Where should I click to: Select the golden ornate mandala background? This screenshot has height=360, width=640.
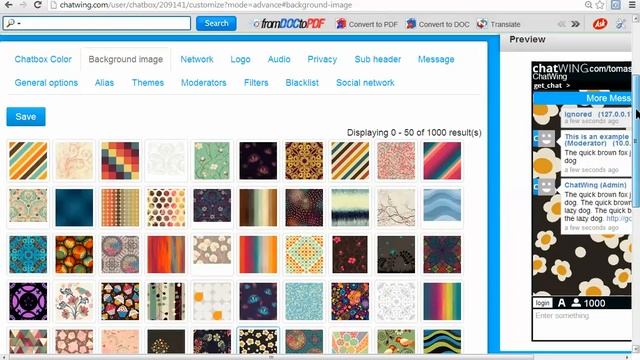pyautogui.click(x=304, y=161)
